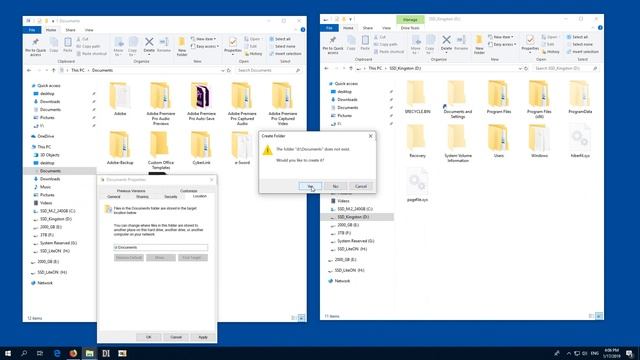Screen dimensions: 640x360
Task: Click Up arrow in Documents window address bar
Action: pos(53,70)
